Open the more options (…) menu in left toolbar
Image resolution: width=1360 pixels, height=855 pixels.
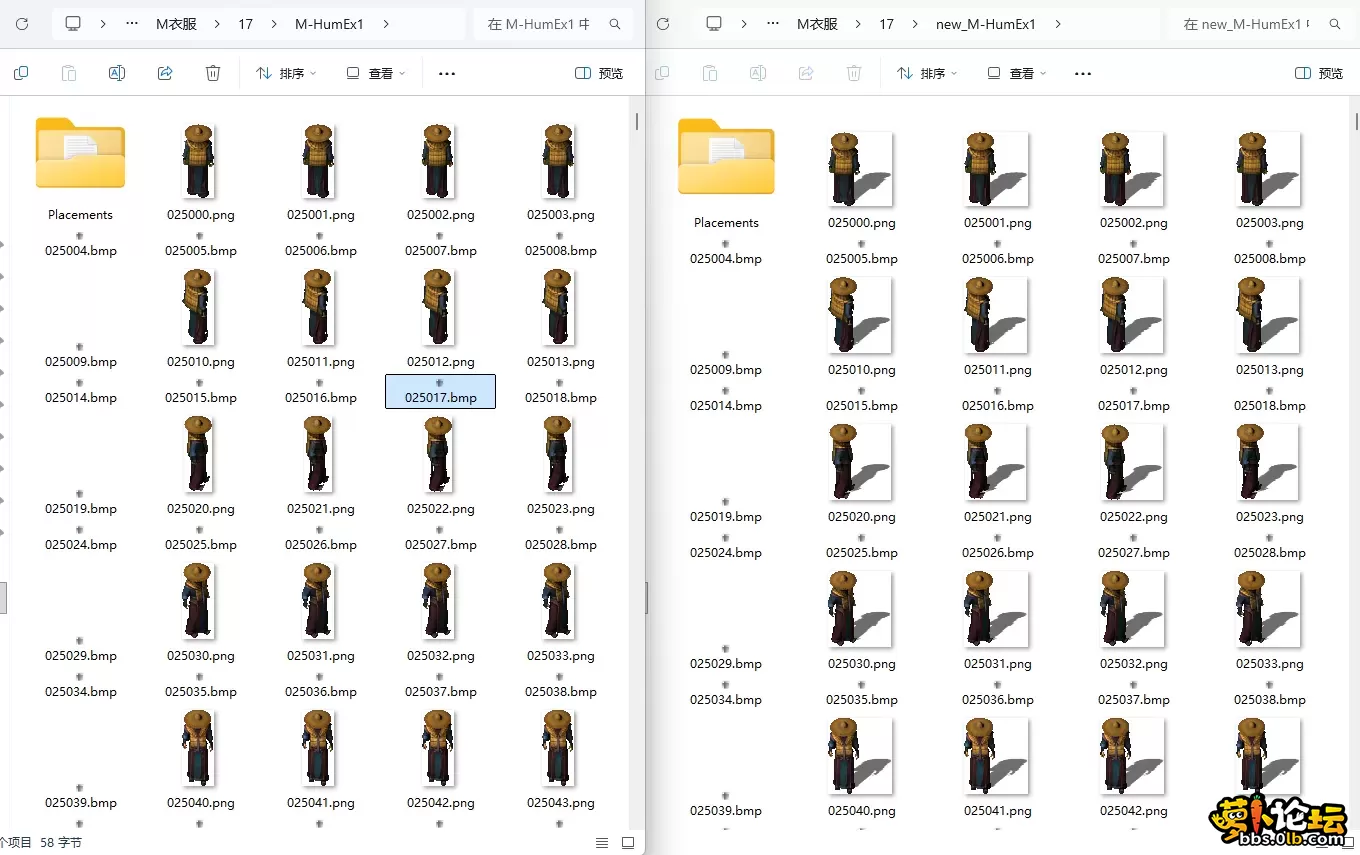447,73
